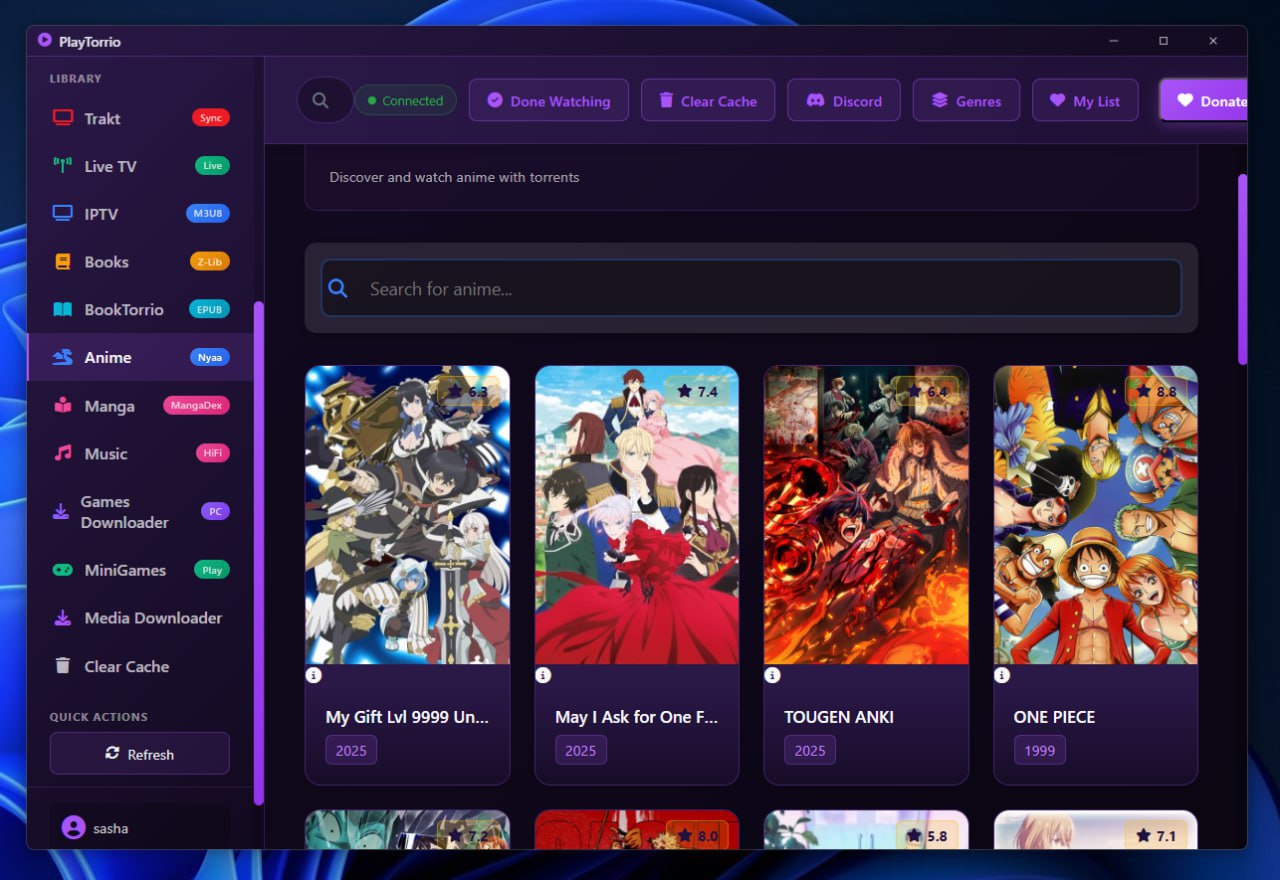
Task: Open the May I Ask for One F... poster
Action: tap(637, 515)
